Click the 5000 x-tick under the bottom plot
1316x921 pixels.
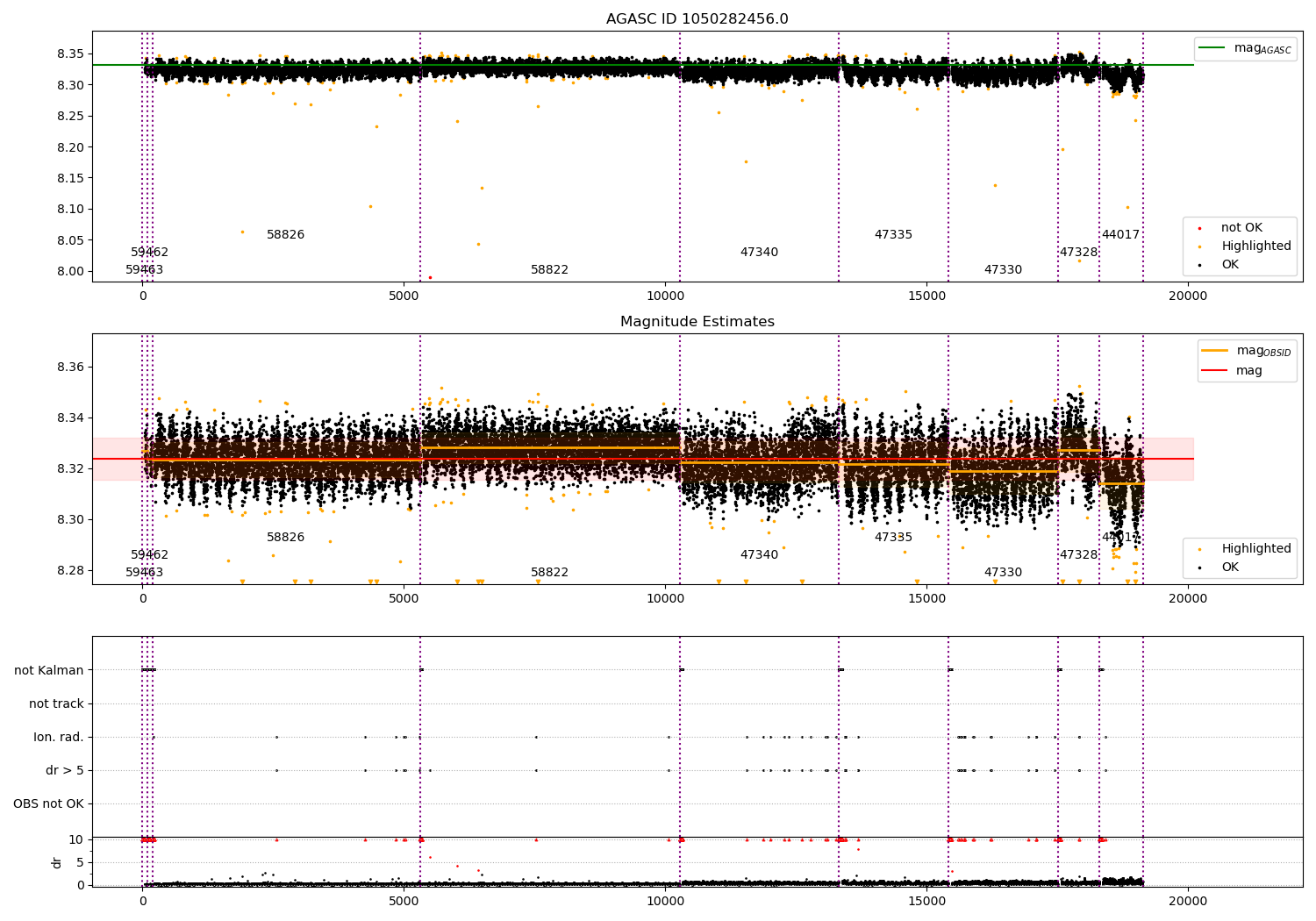[404, 901]
